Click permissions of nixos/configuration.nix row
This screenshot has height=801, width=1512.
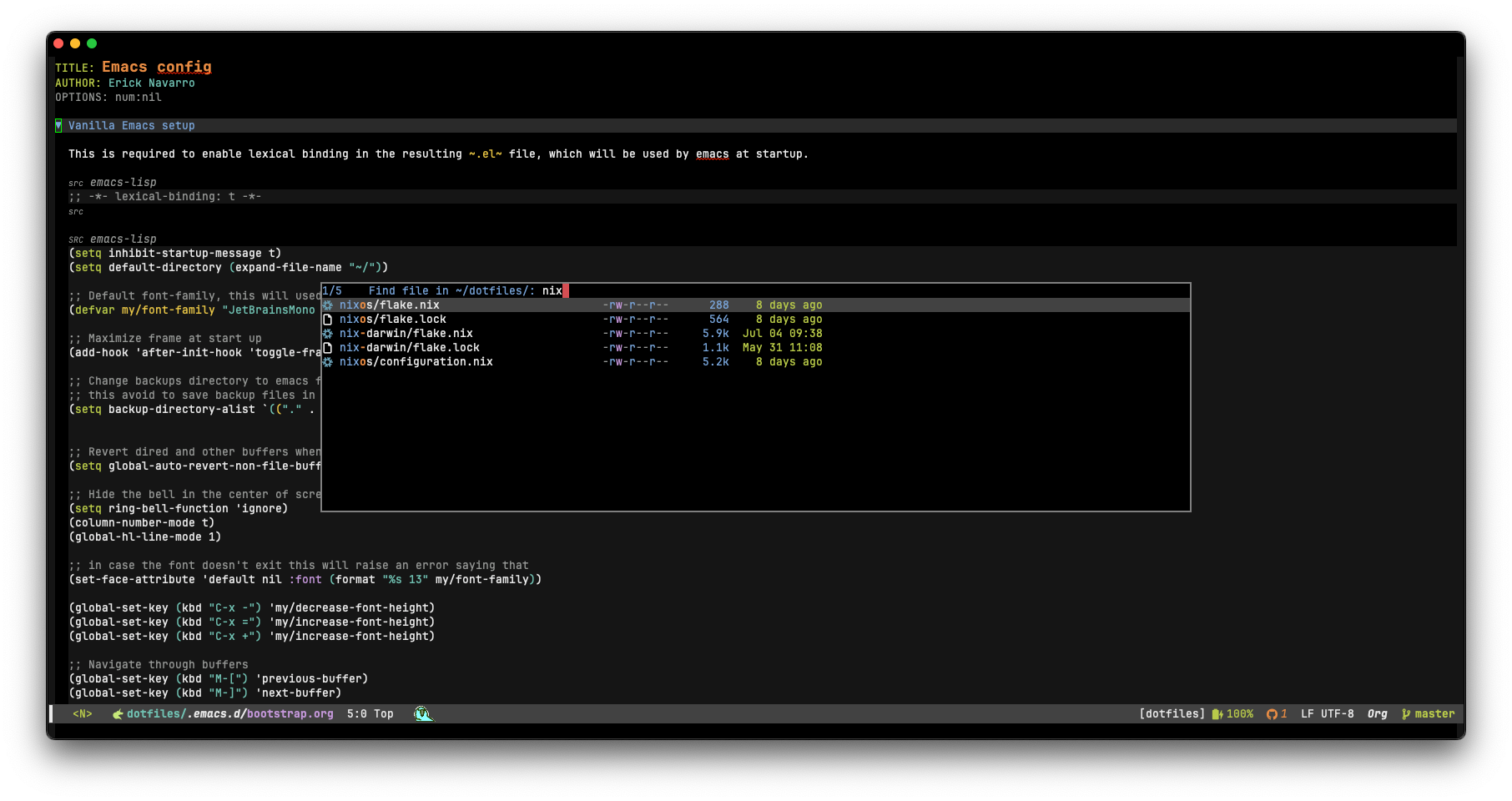636,362
